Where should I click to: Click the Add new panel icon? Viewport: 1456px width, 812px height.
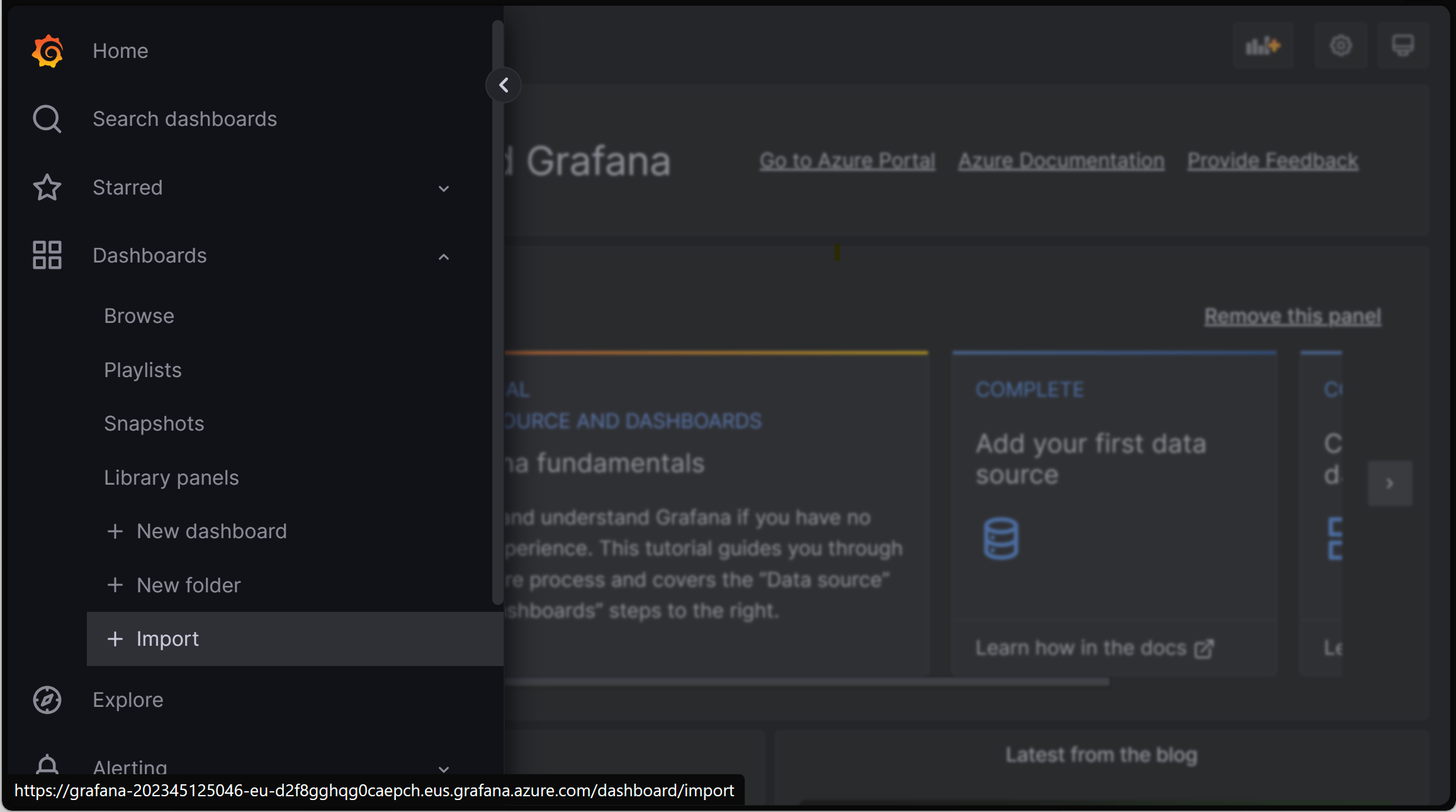coord(1263,45)
